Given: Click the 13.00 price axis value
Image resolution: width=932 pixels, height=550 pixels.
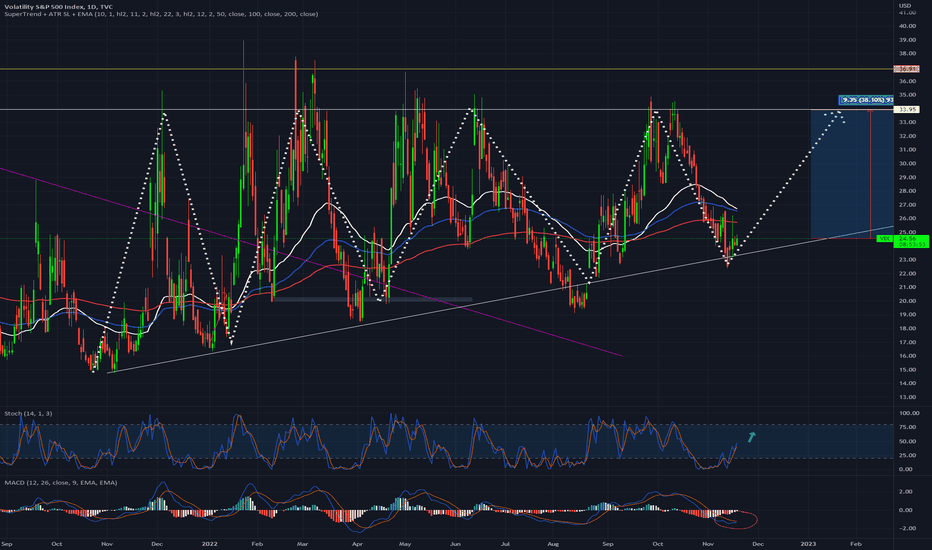Looking at the screenshot, I should tap(907, 397).
